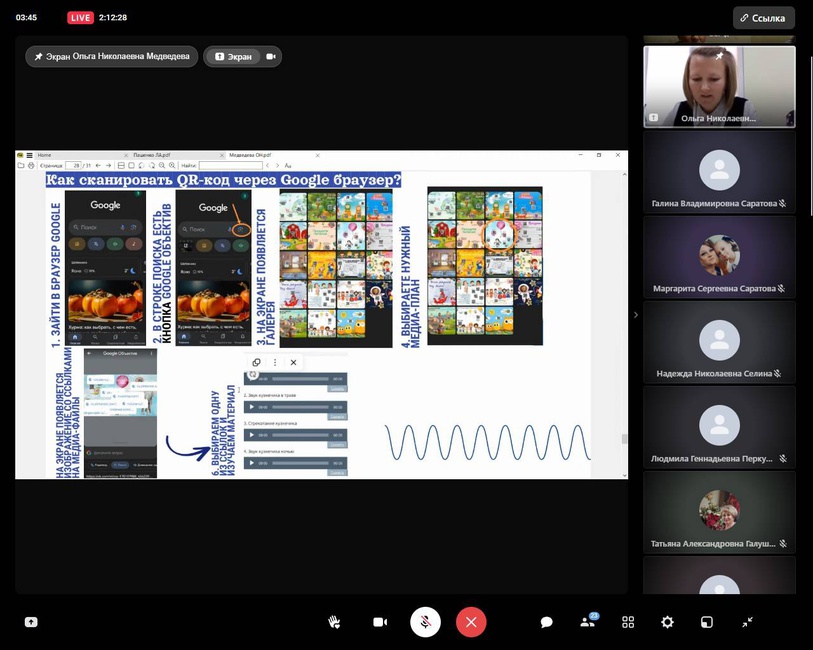813x650 pixels.
Task: Raise hand using the hand icon
Action: [334, 621]
